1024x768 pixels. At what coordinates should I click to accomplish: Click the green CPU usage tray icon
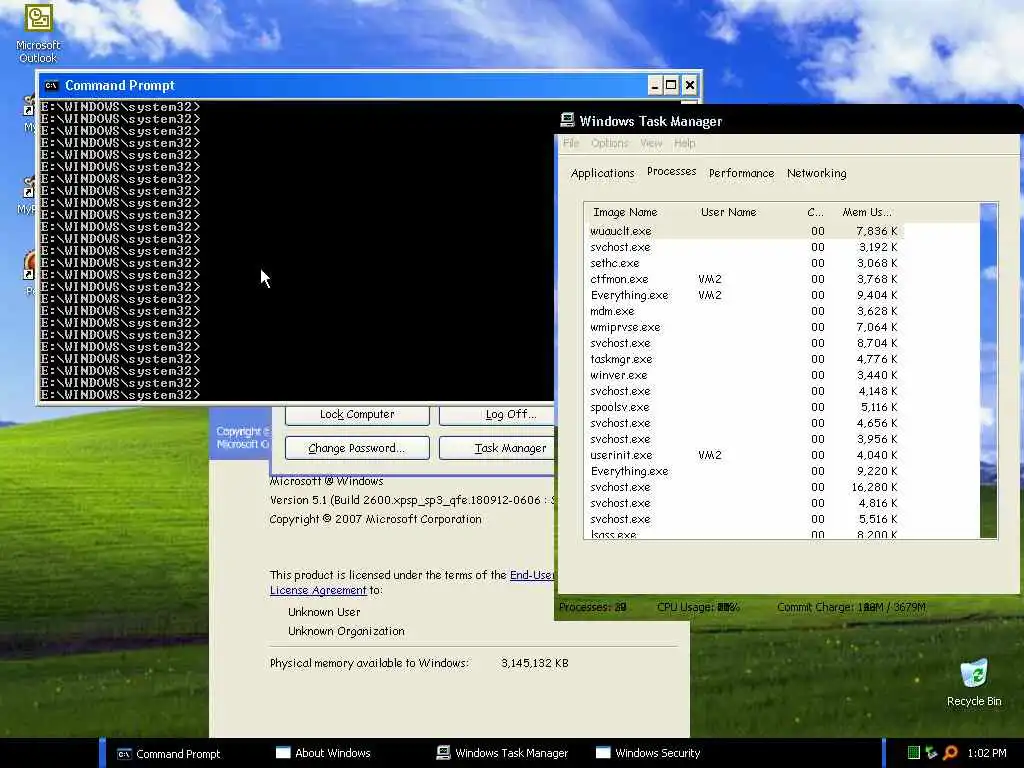913,753
